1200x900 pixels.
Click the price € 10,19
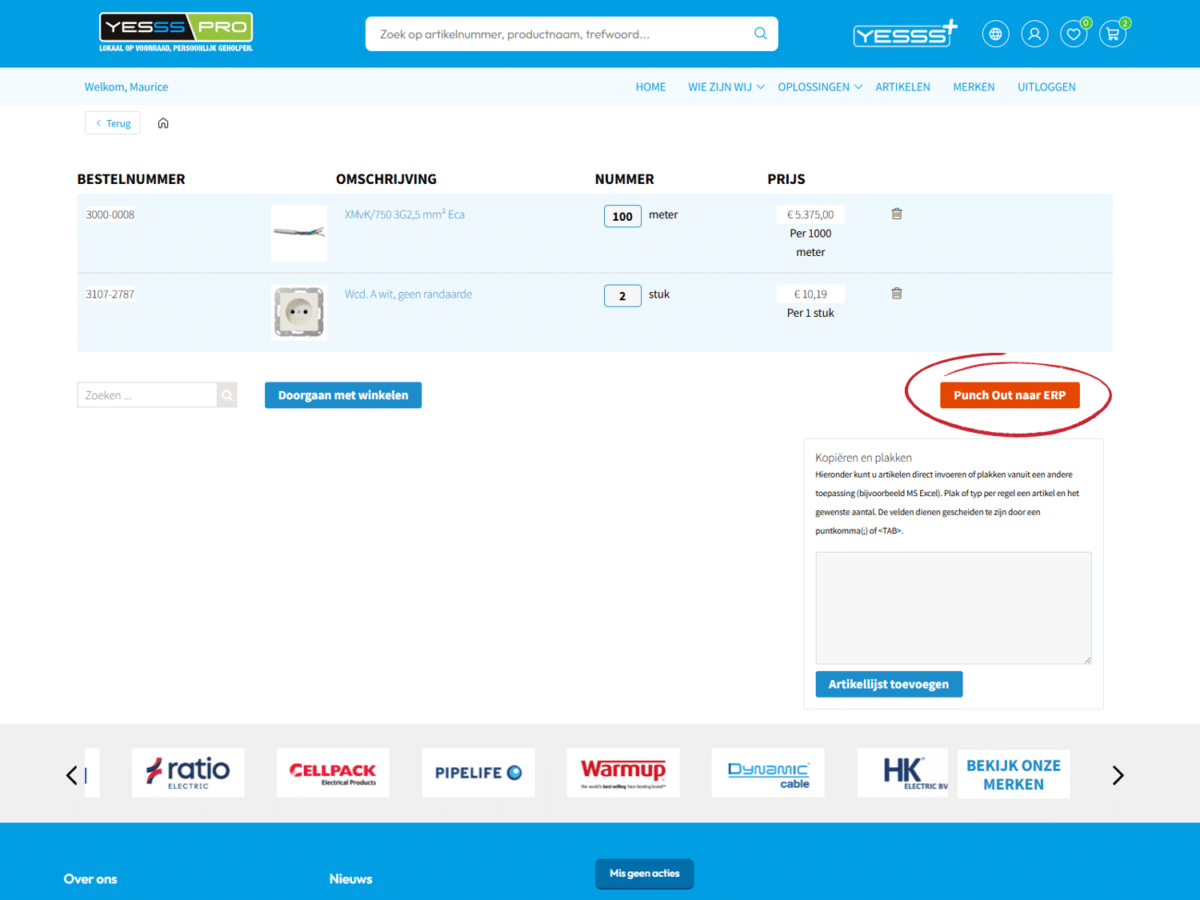tap(811, 294)
